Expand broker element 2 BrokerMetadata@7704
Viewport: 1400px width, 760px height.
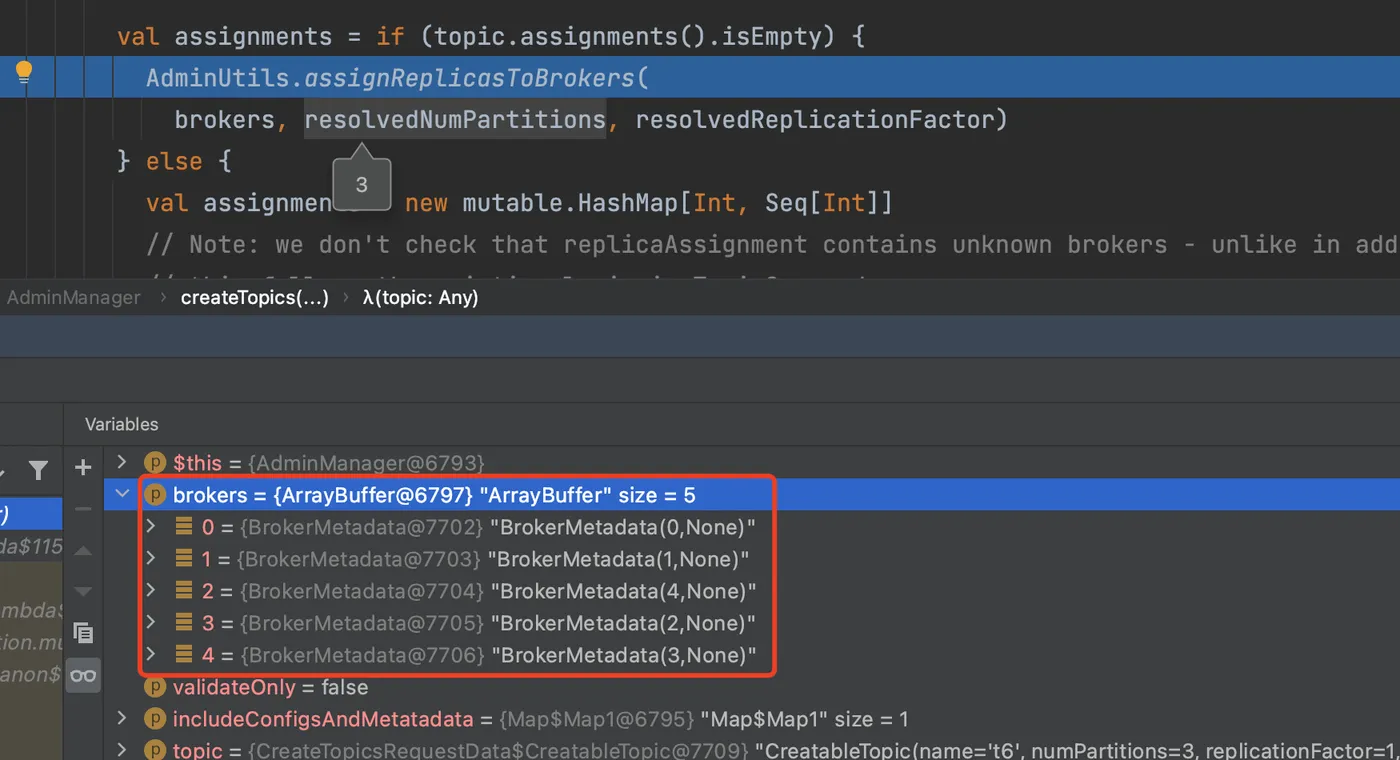pos(151,590)
